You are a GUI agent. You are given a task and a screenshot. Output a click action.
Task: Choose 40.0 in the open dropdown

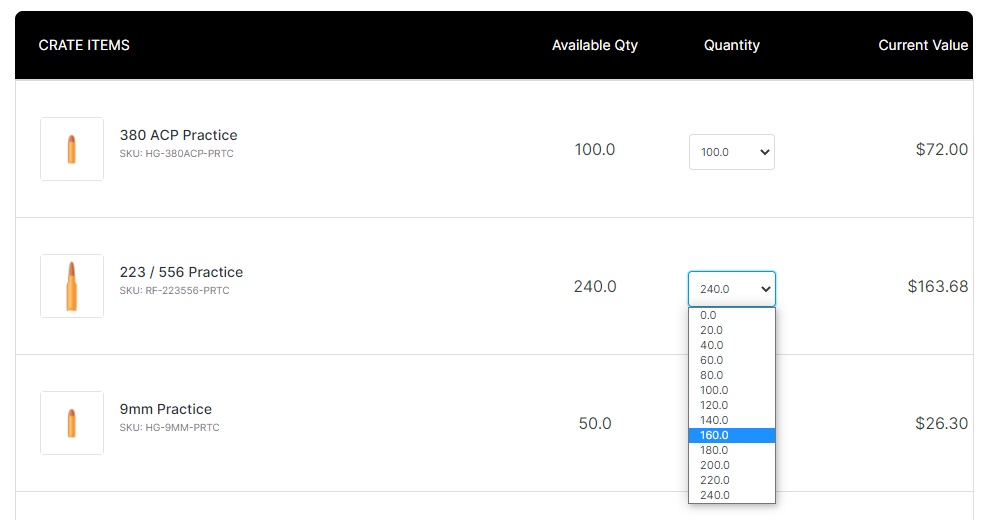(732, 345)
